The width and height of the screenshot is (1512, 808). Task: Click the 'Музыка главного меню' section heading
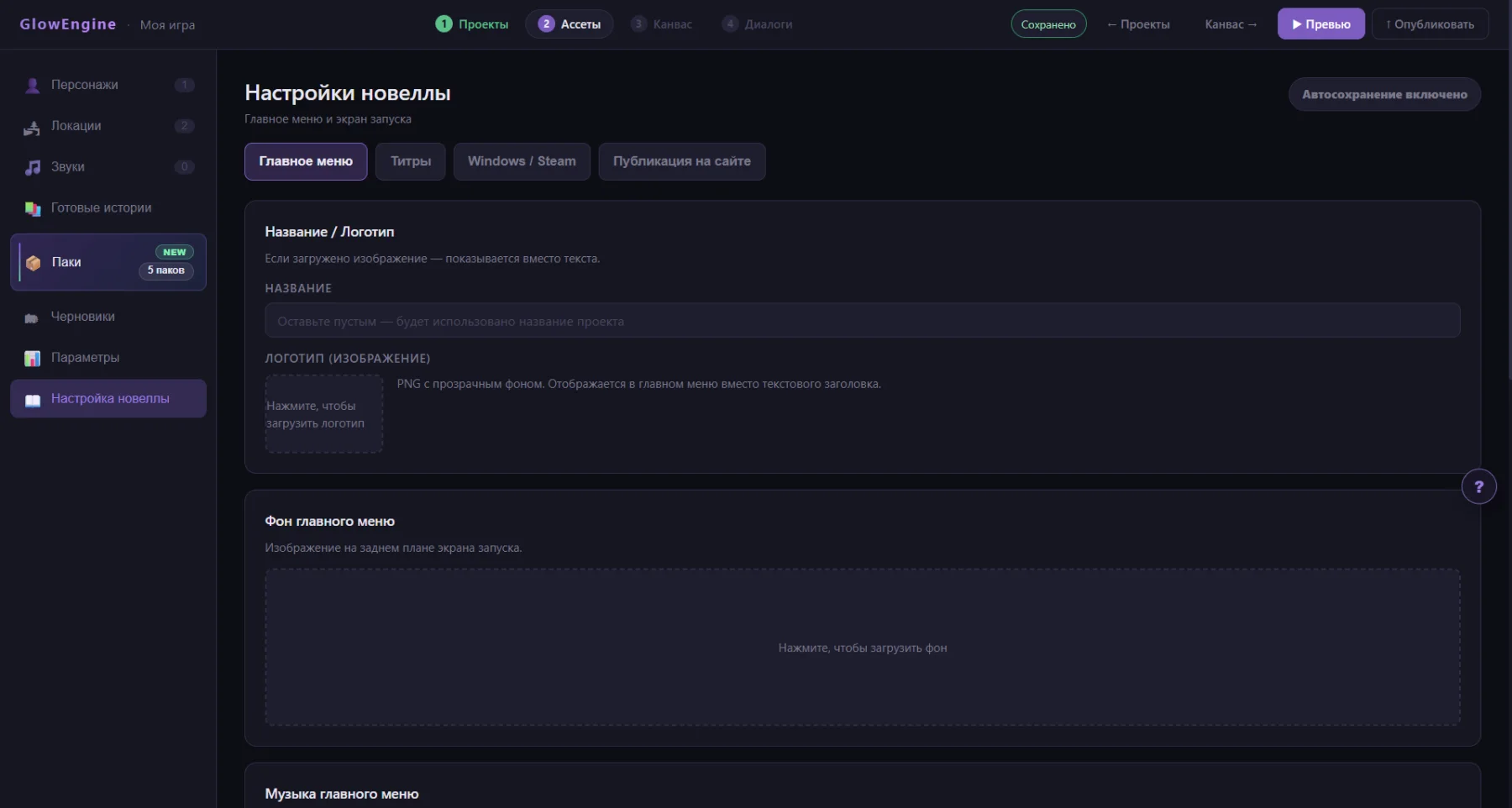tap(342, 795)
